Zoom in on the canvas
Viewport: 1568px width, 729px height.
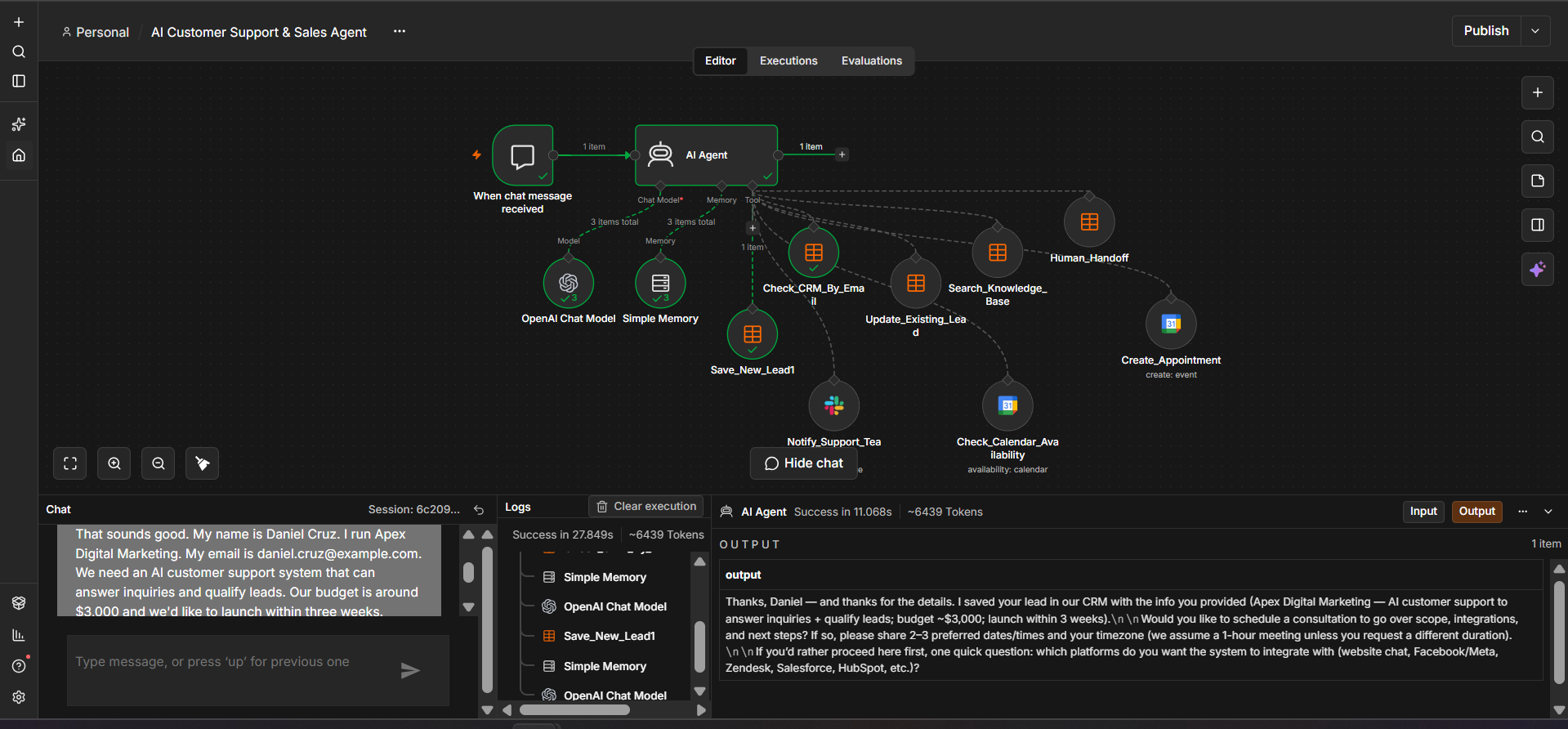(x=114, y=463)
